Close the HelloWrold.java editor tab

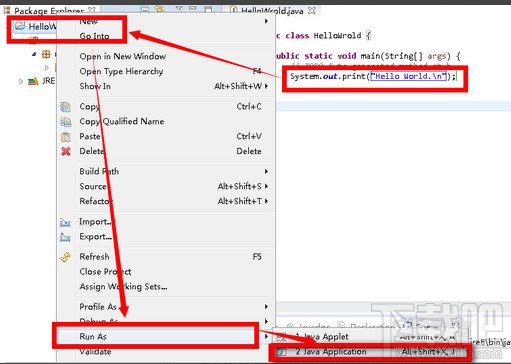[x=312, y=11]
